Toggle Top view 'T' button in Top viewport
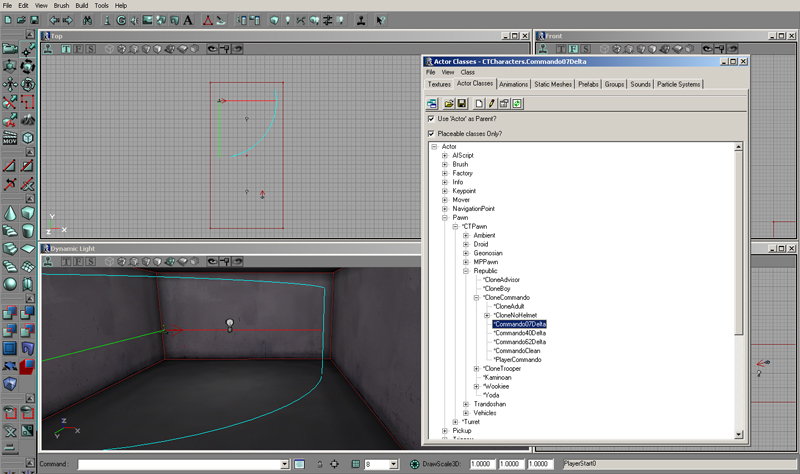The image size is (800, 474). click(66, 49)
